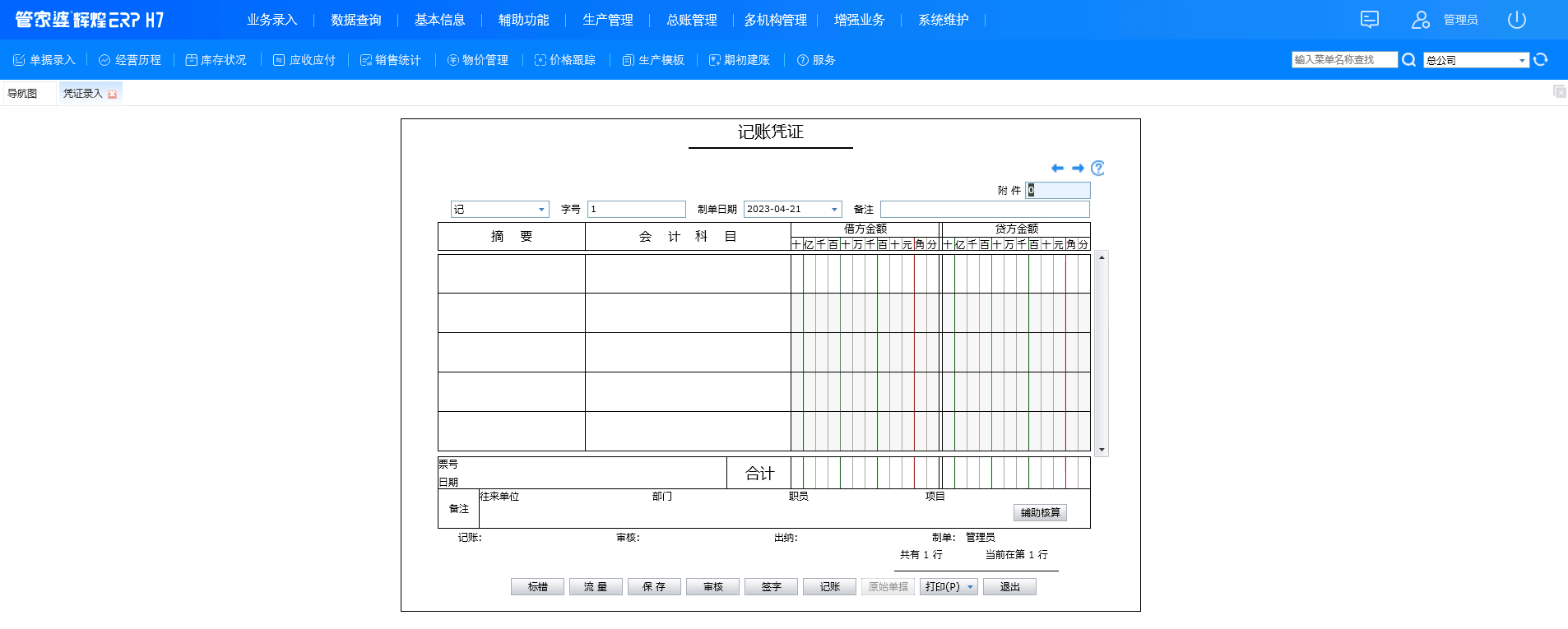Open the 系统维护 menu
1568x629 pixels.
coord(944,20)
